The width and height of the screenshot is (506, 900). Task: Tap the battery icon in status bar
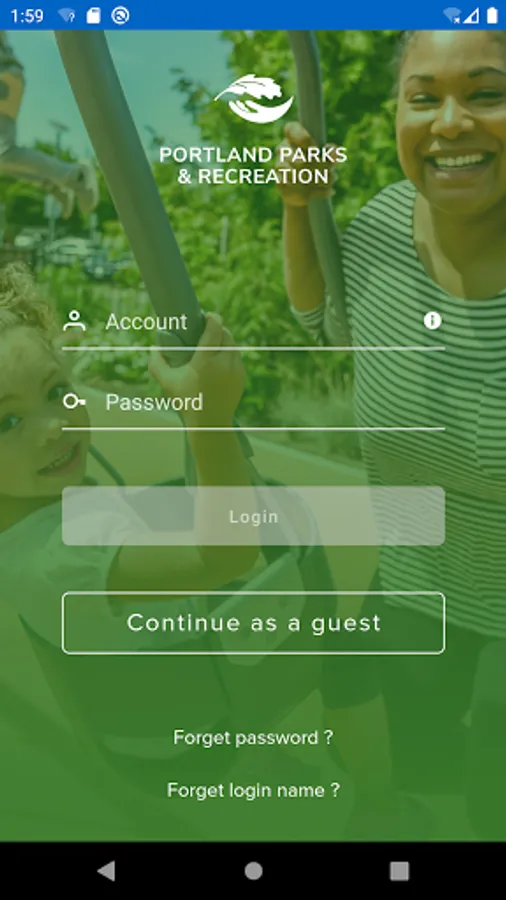(492, 15)
